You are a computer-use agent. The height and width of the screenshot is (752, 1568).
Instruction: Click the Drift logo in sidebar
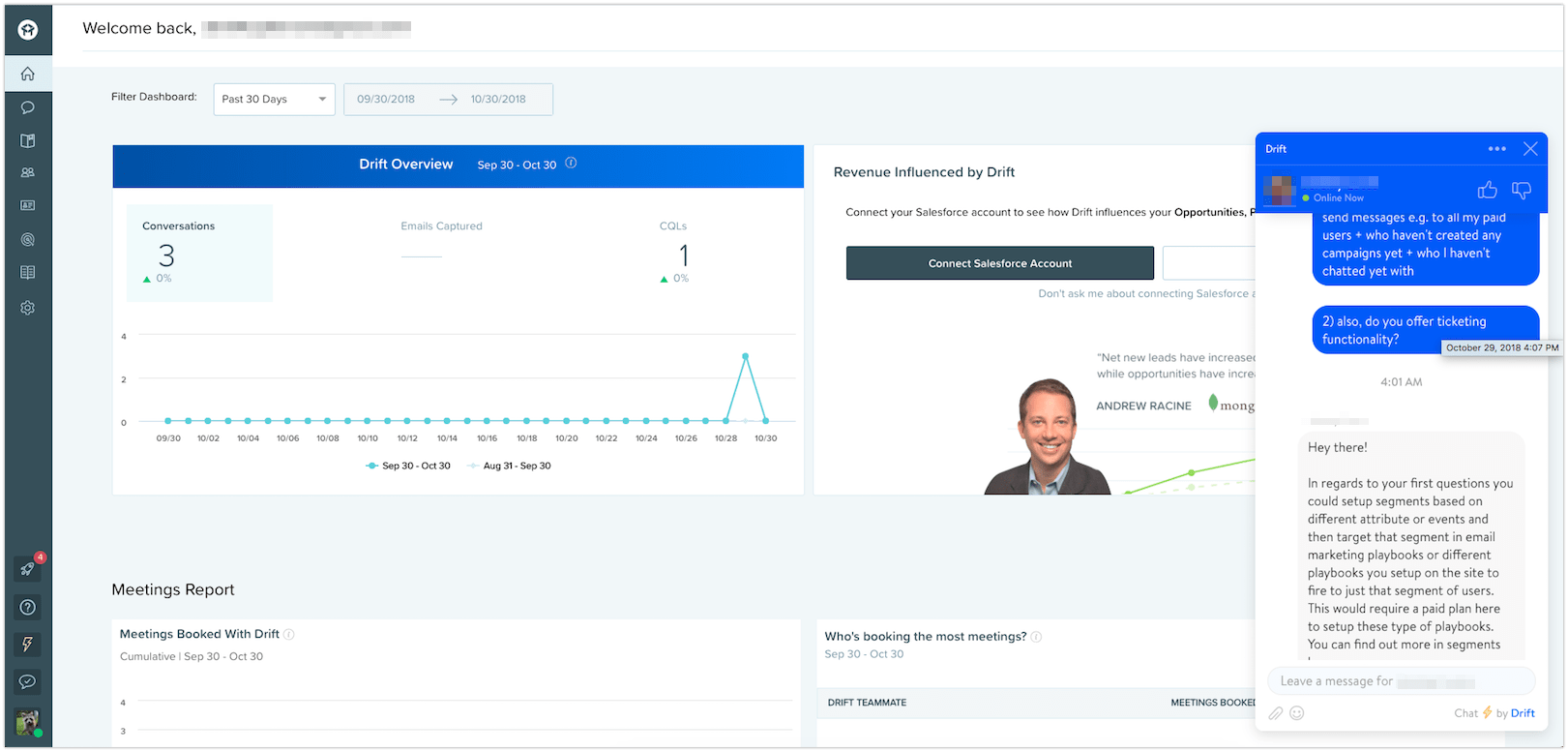pyautogui.click(x=28, y=30)
